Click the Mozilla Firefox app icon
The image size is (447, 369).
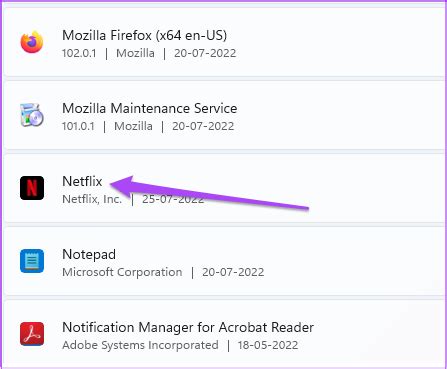32,42
